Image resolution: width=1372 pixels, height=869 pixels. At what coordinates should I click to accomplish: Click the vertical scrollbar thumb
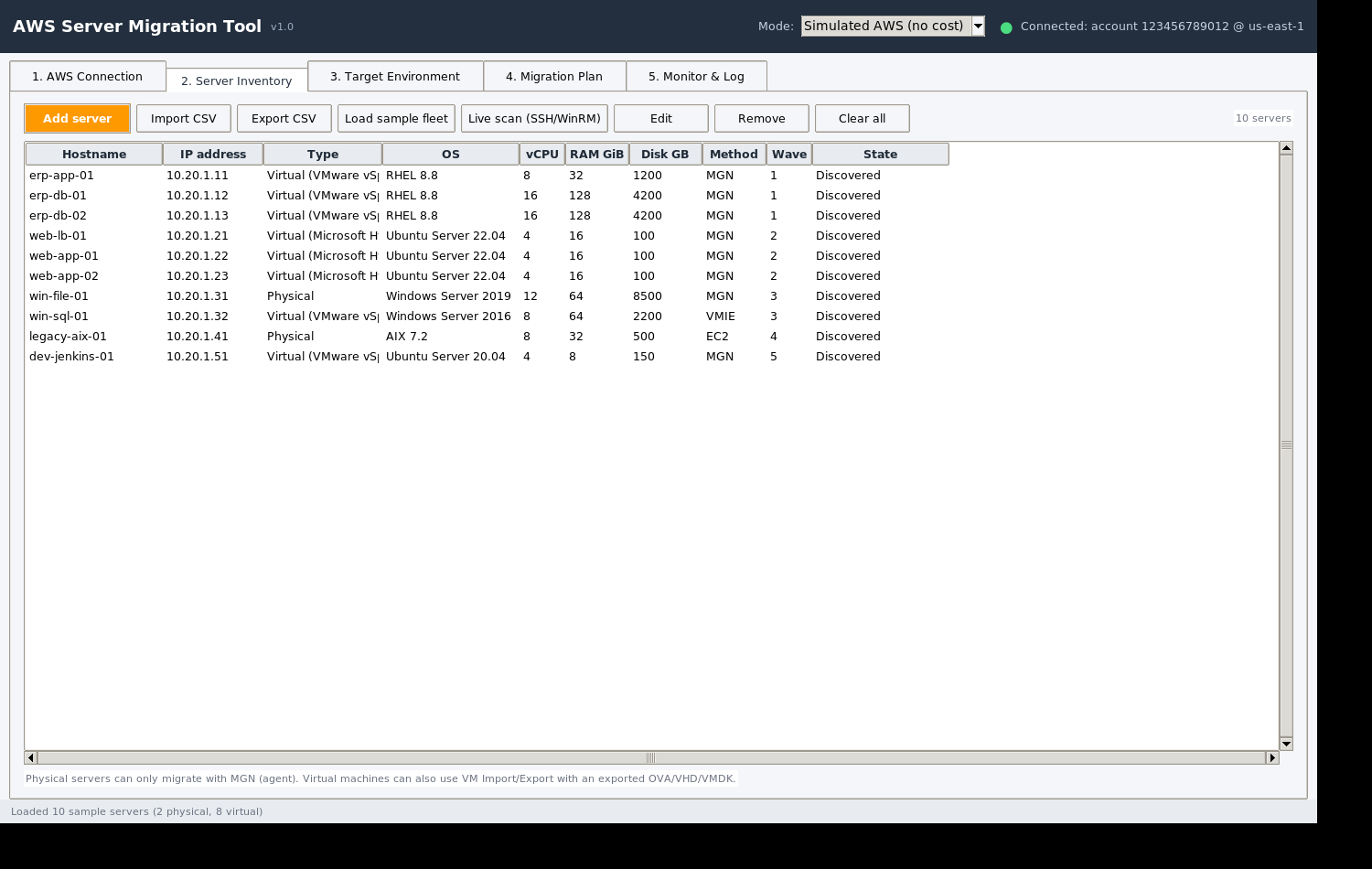1286,445
